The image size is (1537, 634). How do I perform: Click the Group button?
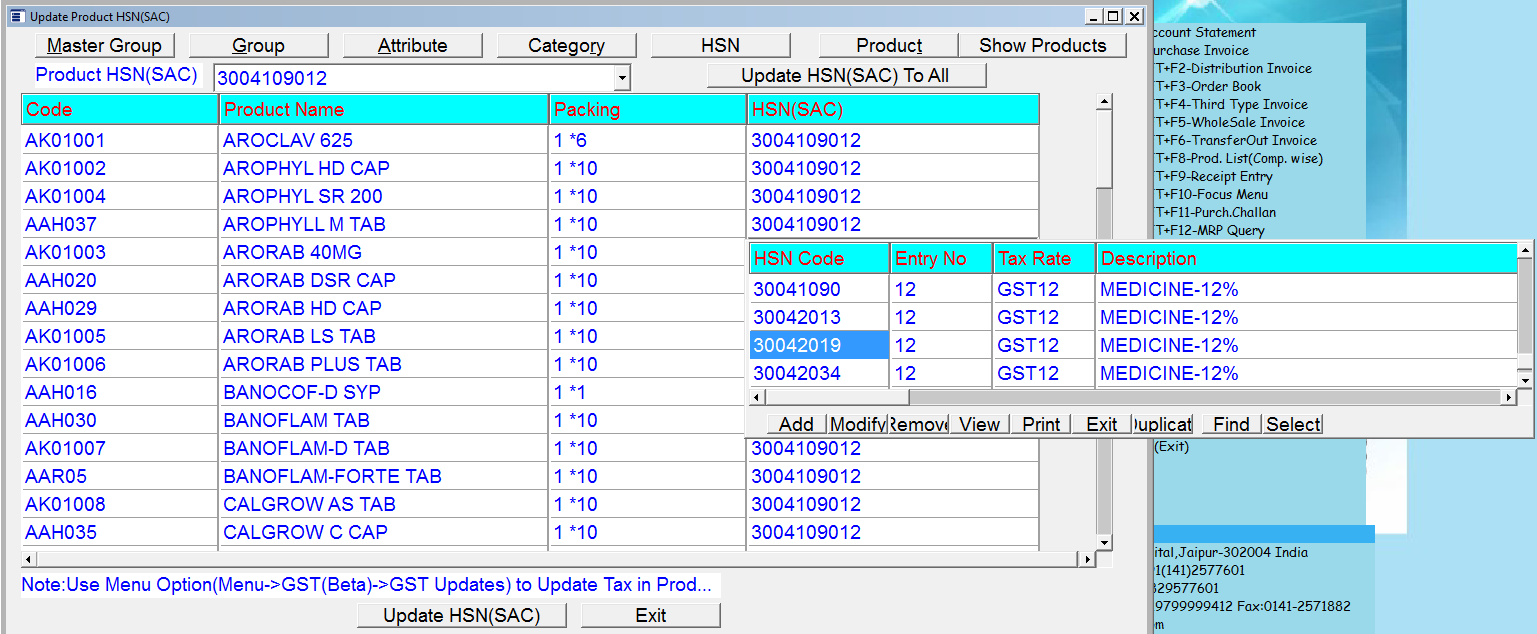[258, 45]
